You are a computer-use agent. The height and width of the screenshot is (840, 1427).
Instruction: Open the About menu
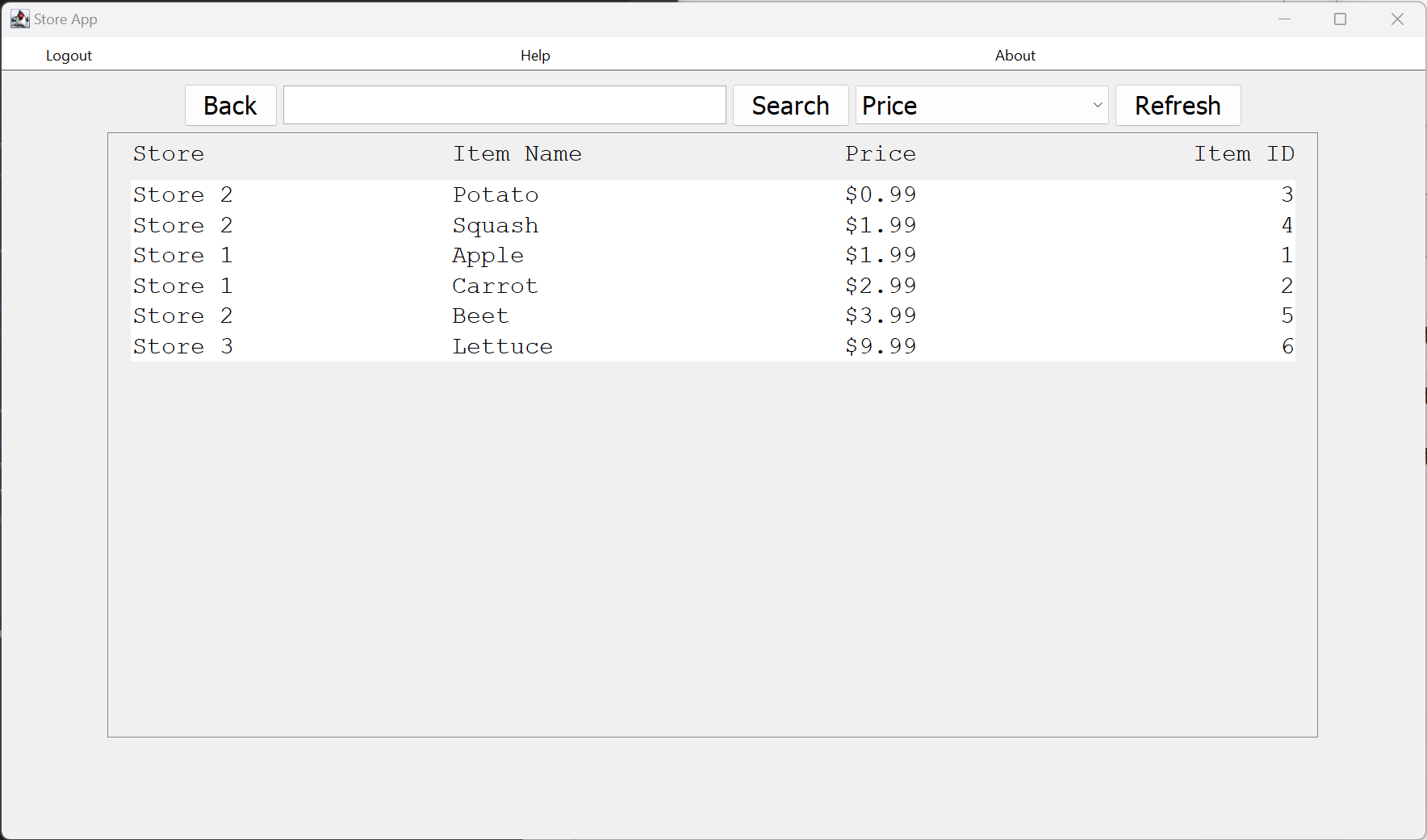[1015, 56]
